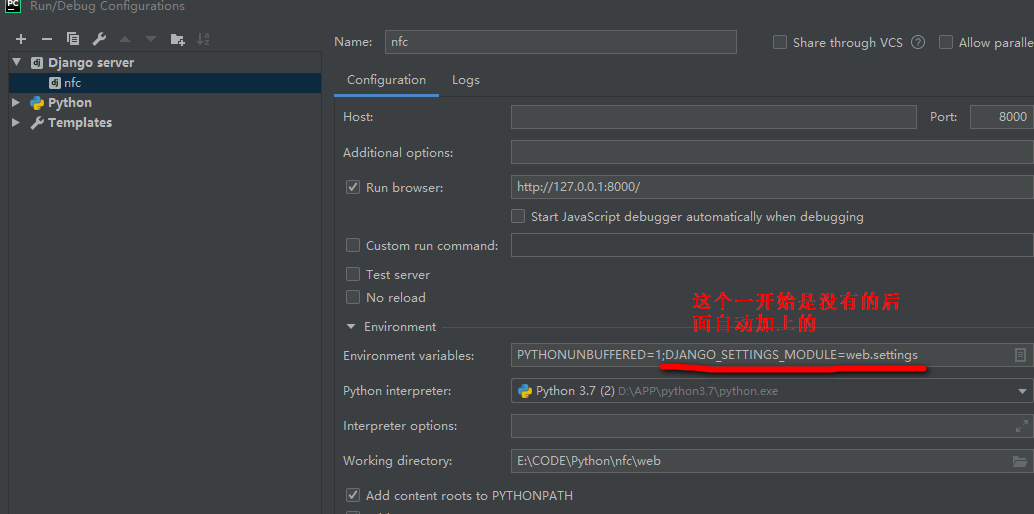The image size is (1034, 514).
Task: Select the Python group in tree
Action: click(x=70, y=103)
